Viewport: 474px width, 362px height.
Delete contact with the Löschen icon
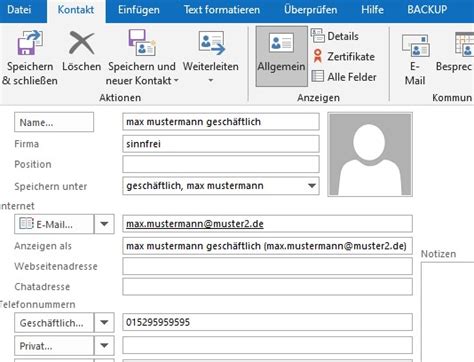click(x=81, y=43)
